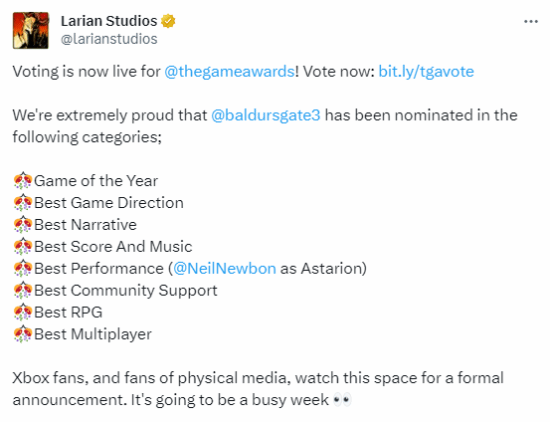
Task: Click the emoji beside Best Community Support
Action: (x=23, y=290)
